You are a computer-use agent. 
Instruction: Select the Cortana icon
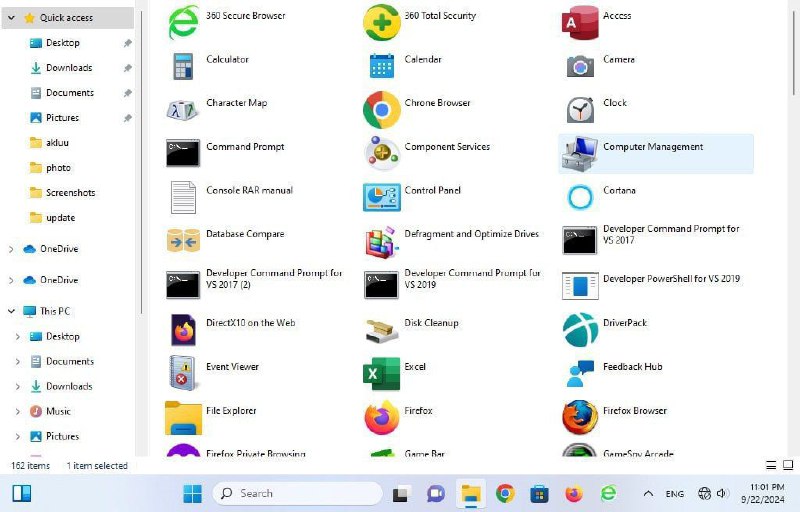tap(580, 197)
